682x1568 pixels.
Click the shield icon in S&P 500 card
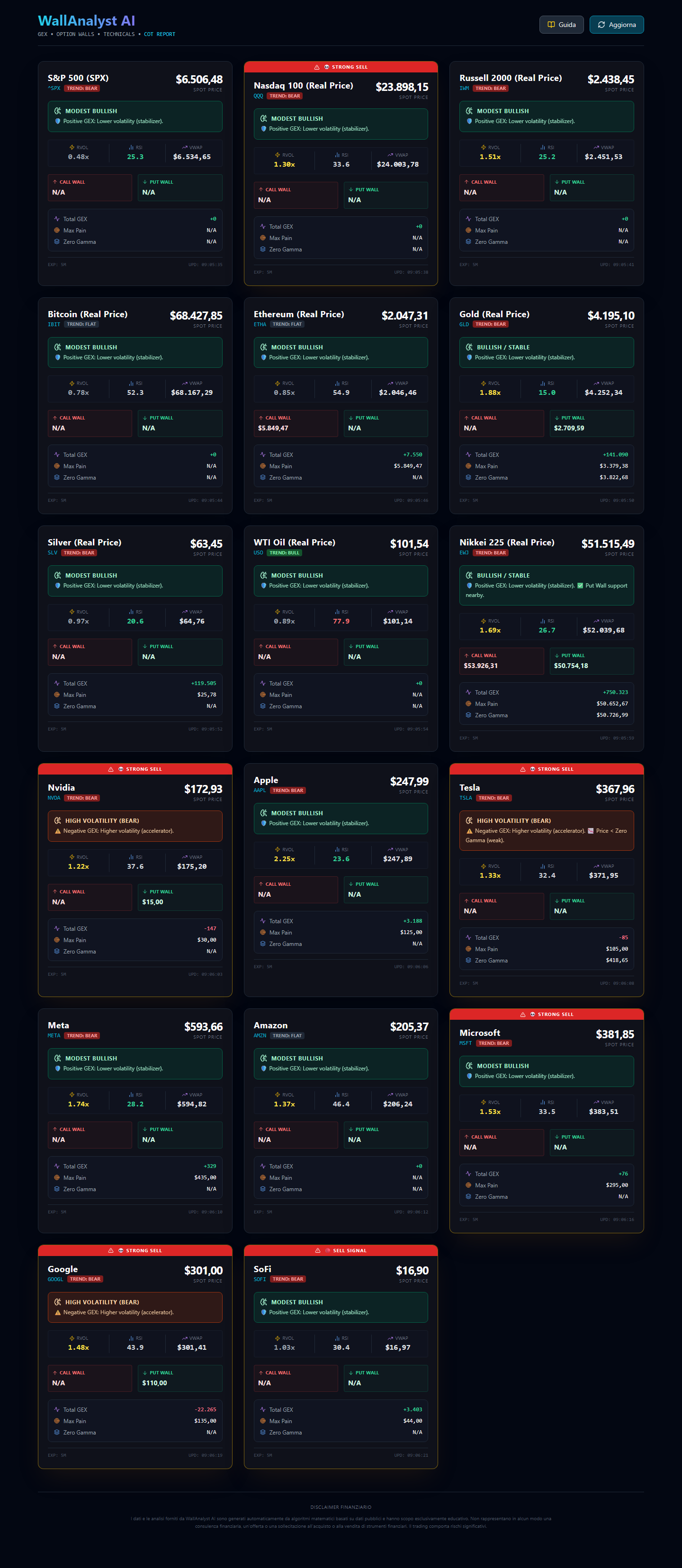58,121
